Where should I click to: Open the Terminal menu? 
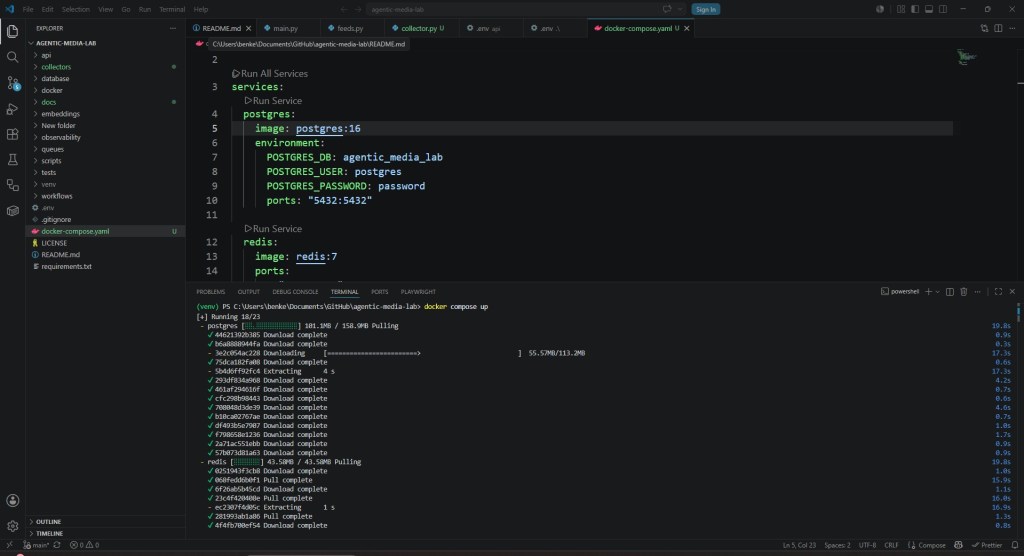click(172, 9)
